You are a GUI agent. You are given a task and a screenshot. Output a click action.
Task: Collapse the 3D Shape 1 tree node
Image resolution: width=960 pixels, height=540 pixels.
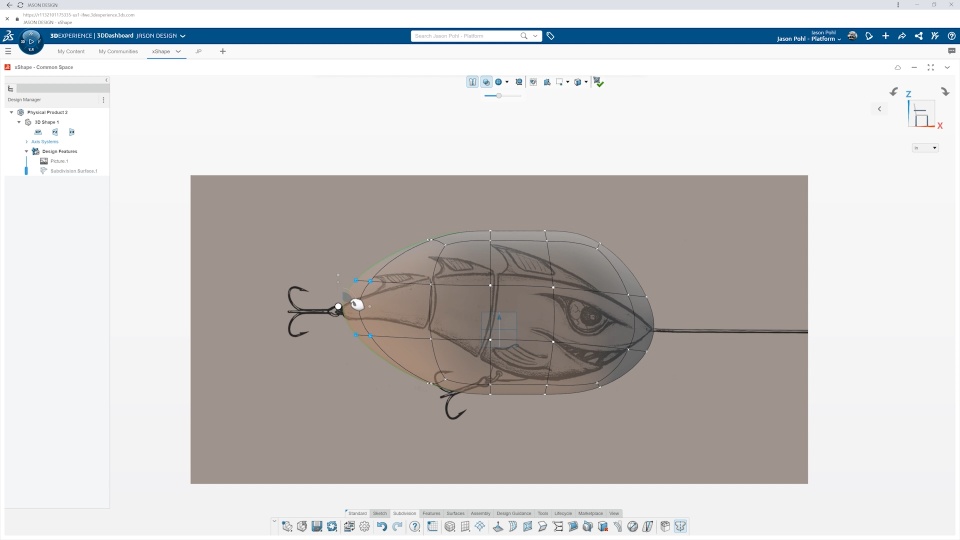click(19, 122)
